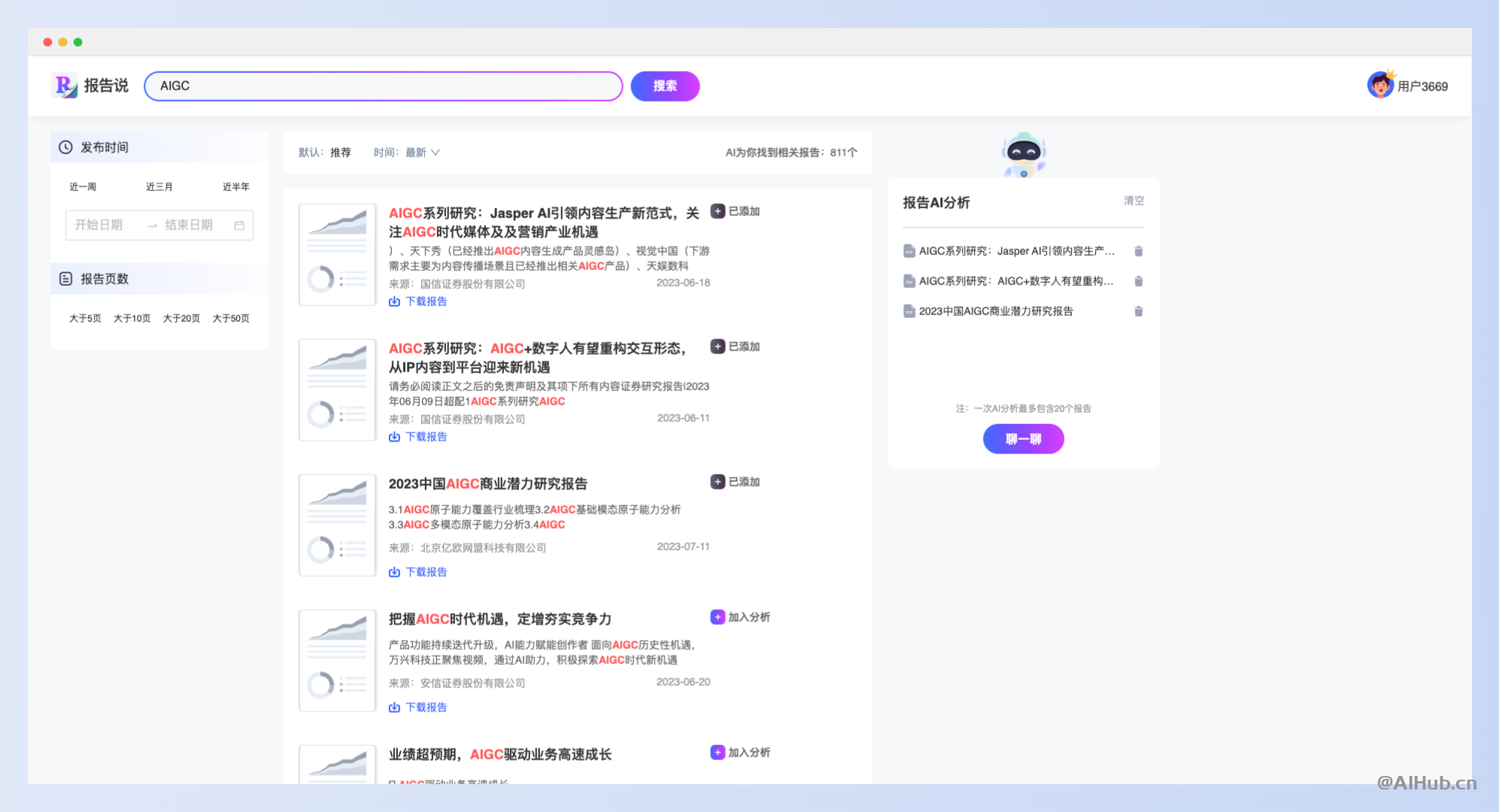The image size is (1499, 812).
Task: Click the robot assistant mascot icon
Action: [x=1024, y=155]
